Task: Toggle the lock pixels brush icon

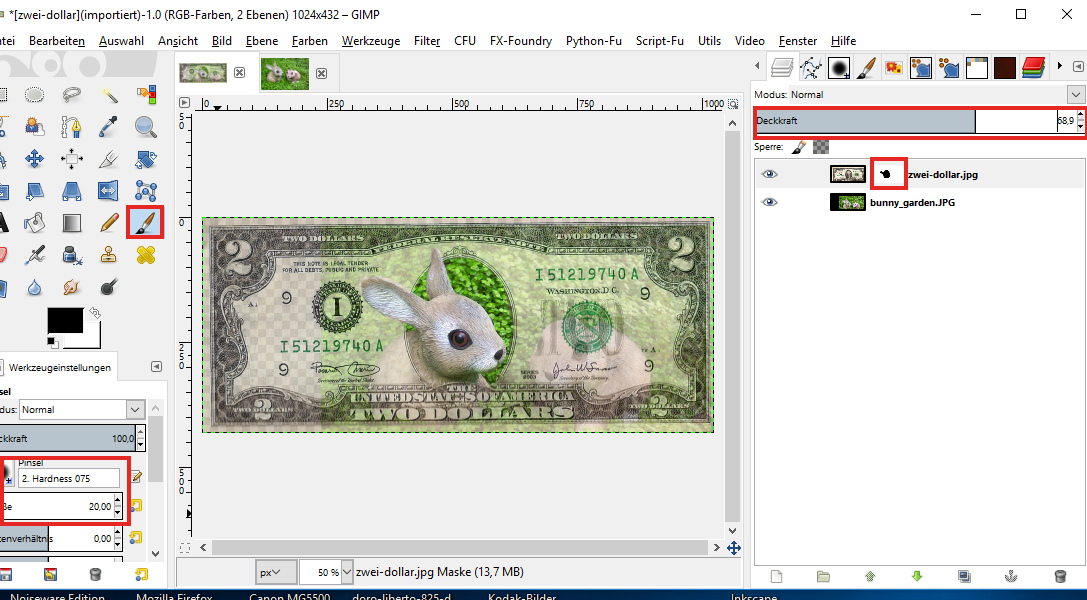Action: [x=799, y=147]
